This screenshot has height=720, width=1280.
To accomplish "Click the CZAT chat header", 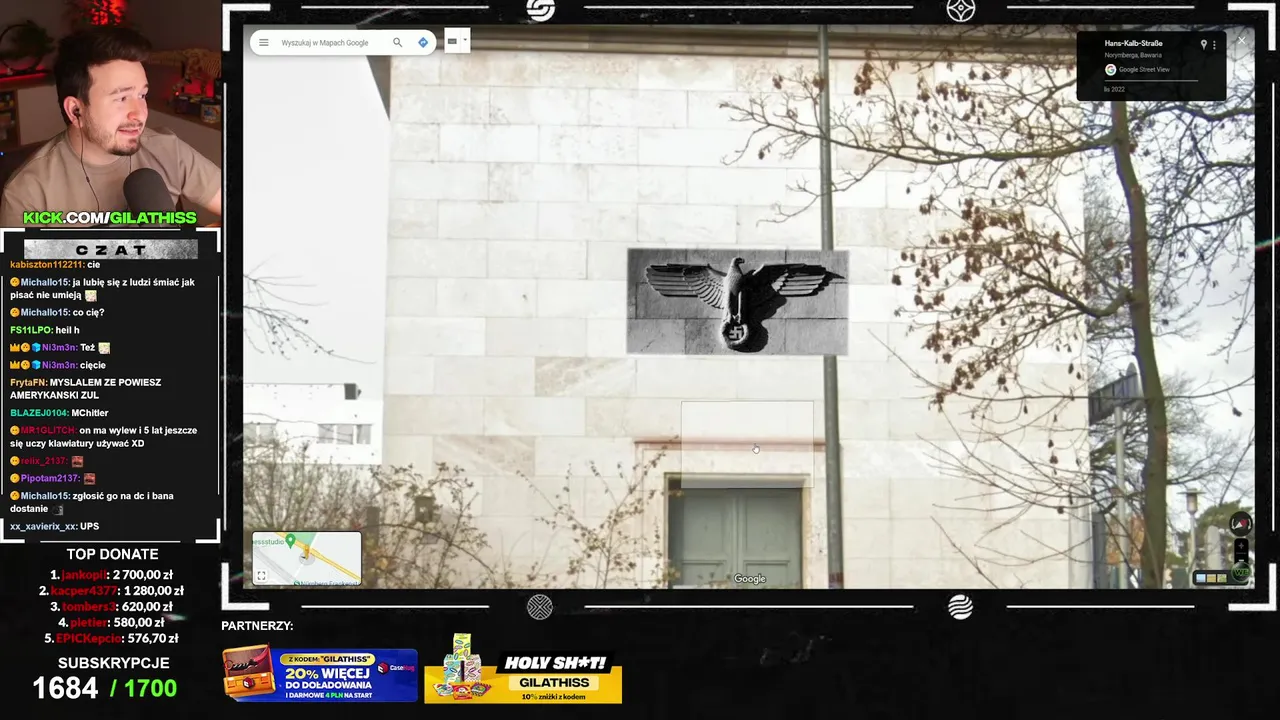I will tap(110, 249).
